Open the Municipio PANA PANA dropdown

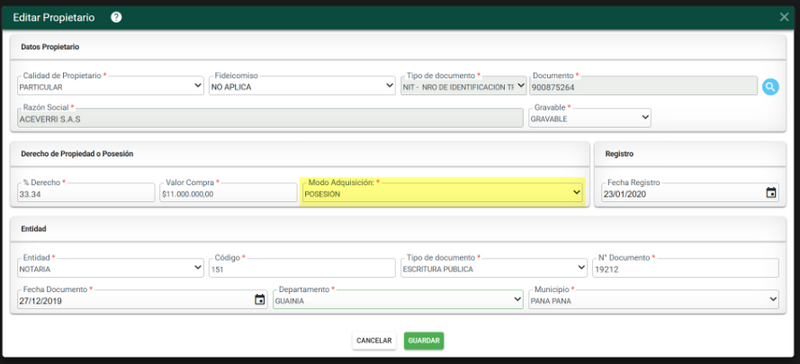tap(654, 299)
